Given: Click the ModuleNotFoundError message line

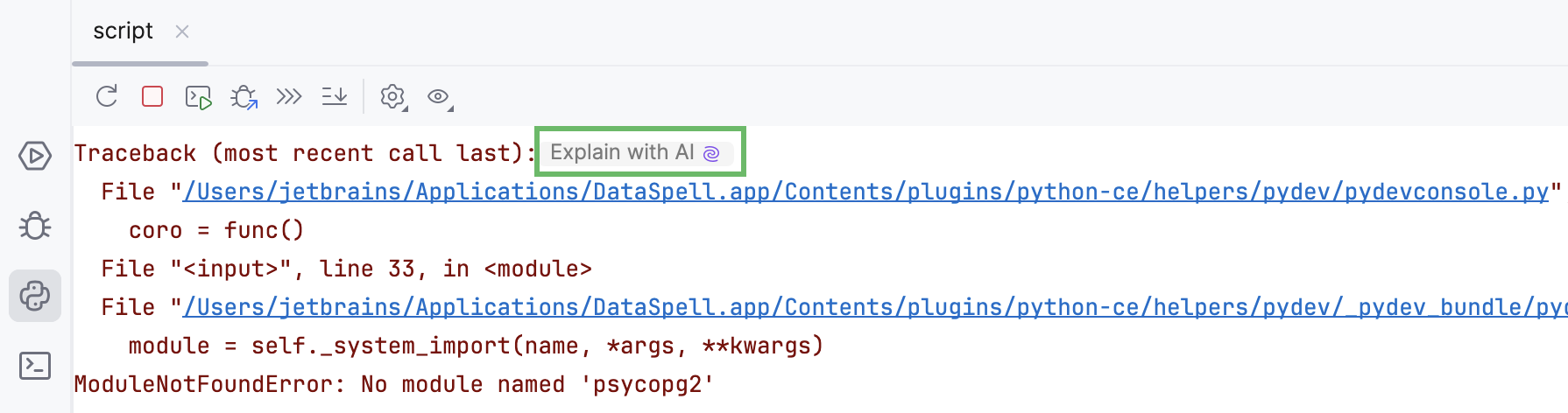Looking at the screenshot, I should (393, 384).
